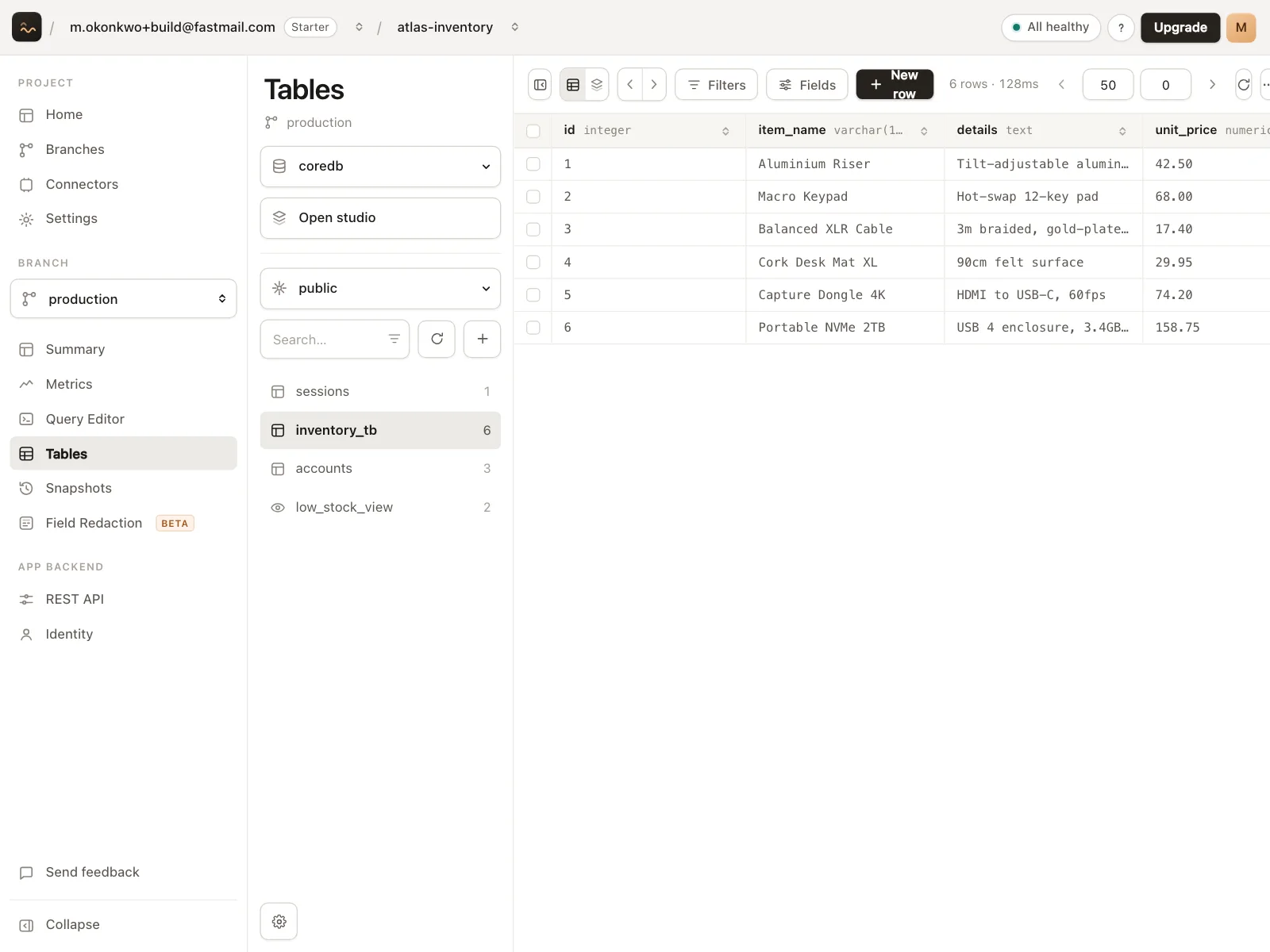Open Snapshots in the sidebar
Screen dimensions: 1270x952
[124, 488]
